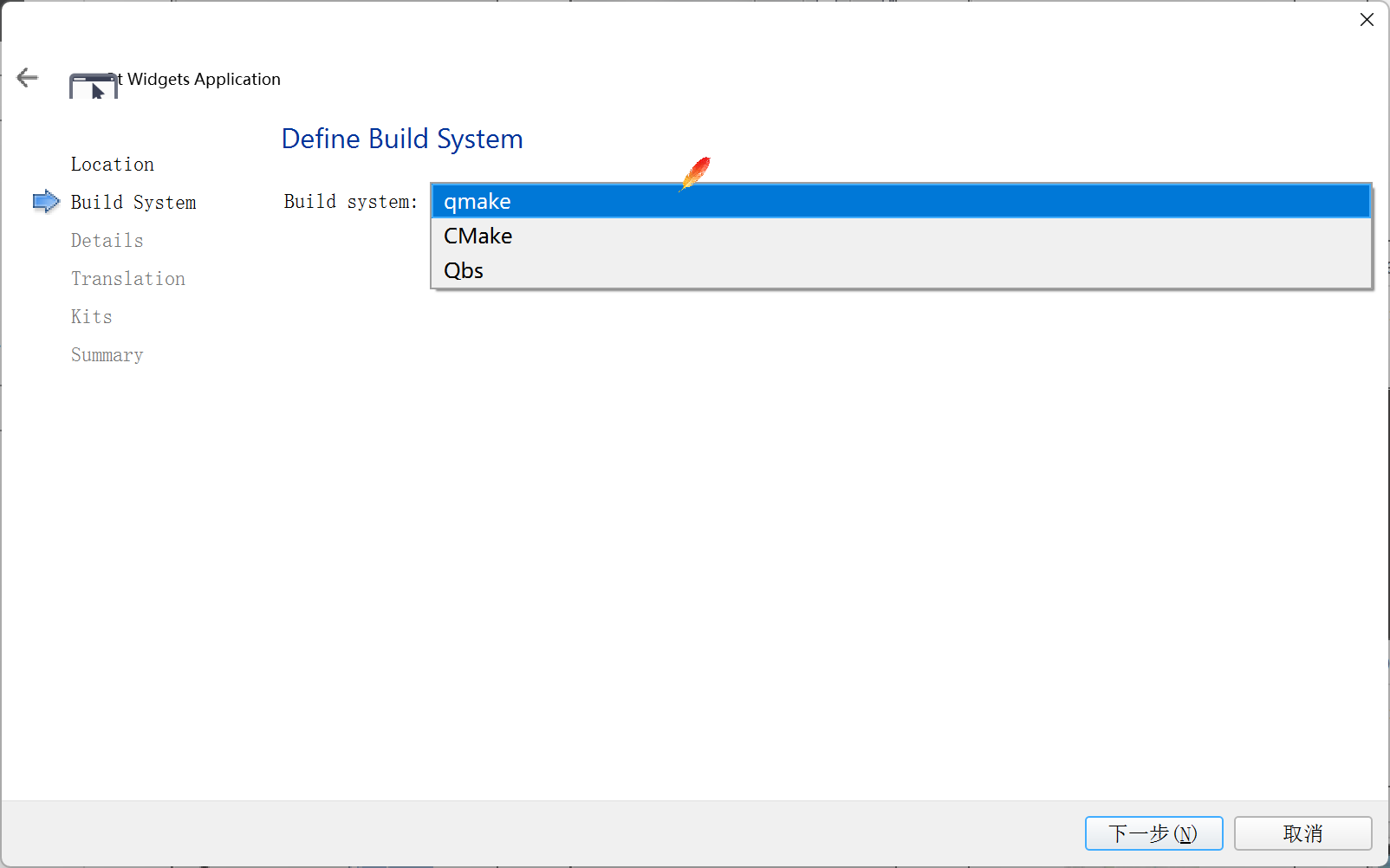1390x868 pixels.
Task: Click the Translation step in sidebar
Action: pyautogui.click(x=128, y=278)
